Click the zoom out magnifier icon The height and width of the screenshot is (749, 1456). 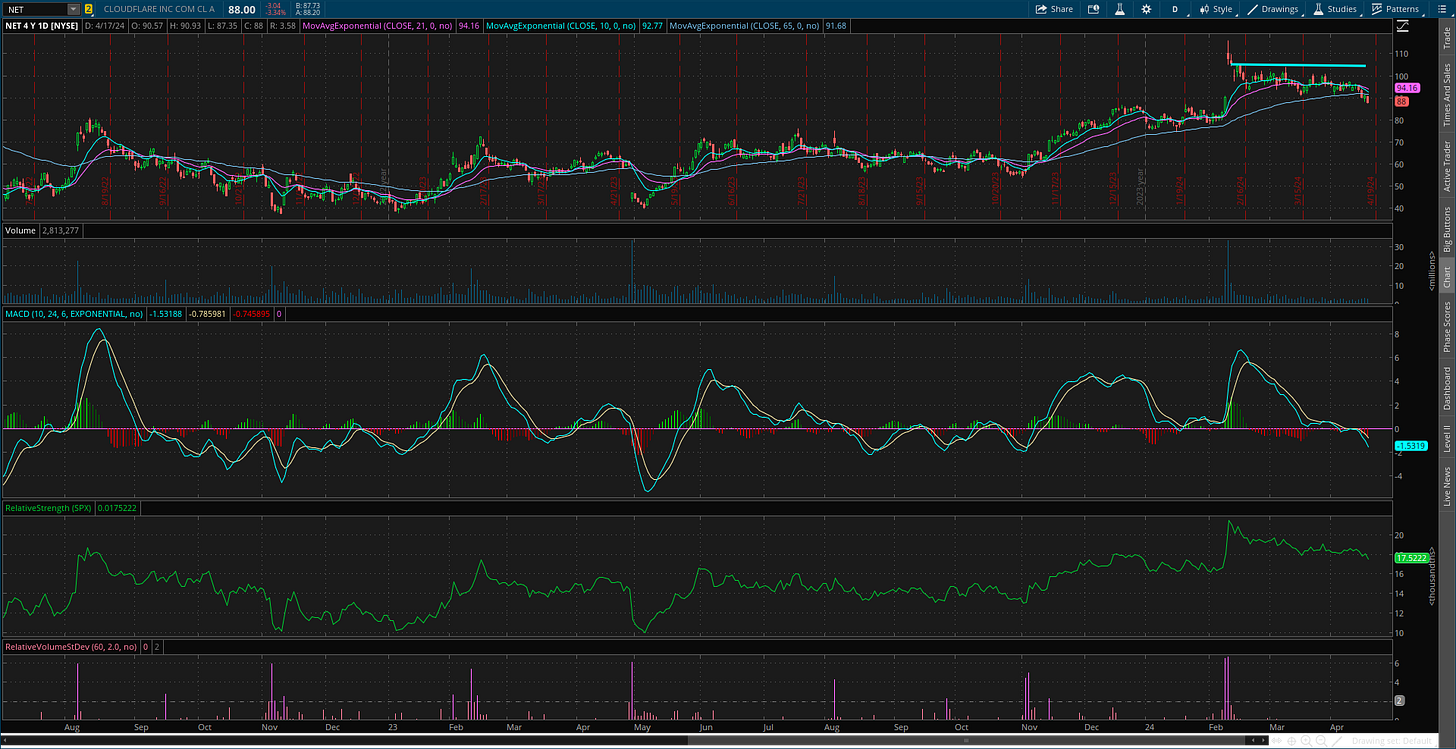point(1321,741)
